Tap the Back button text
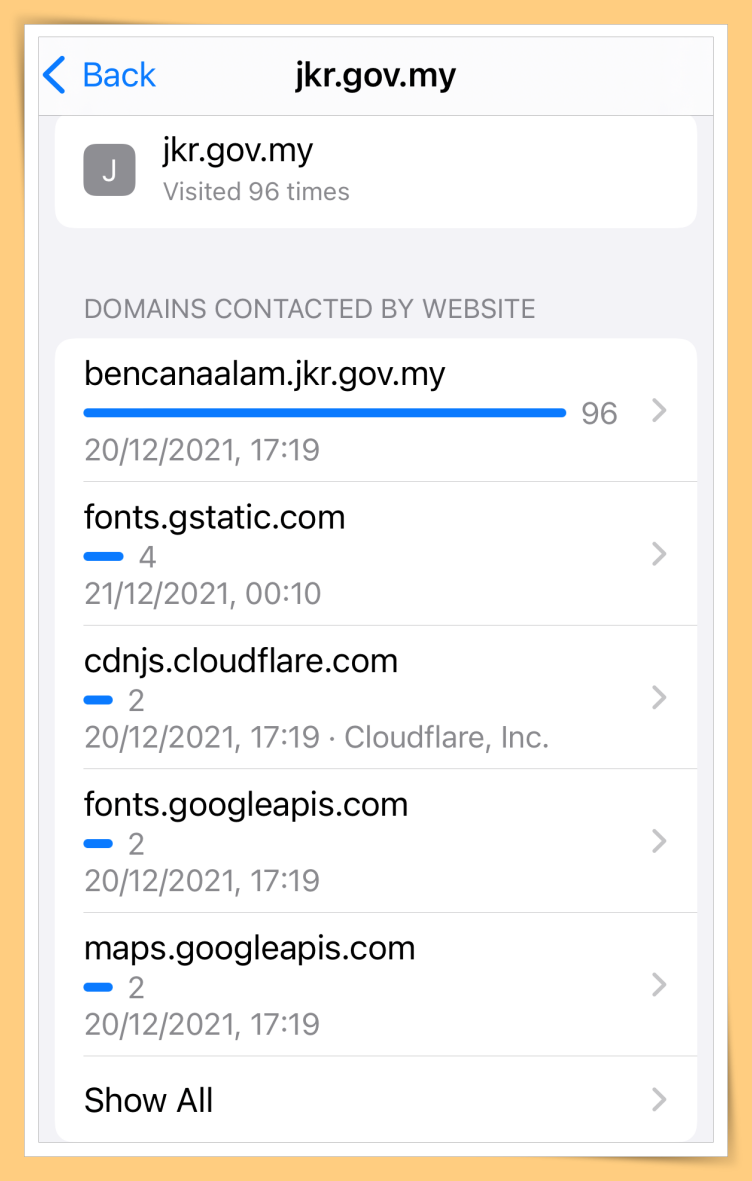 (x=119, y=75)
